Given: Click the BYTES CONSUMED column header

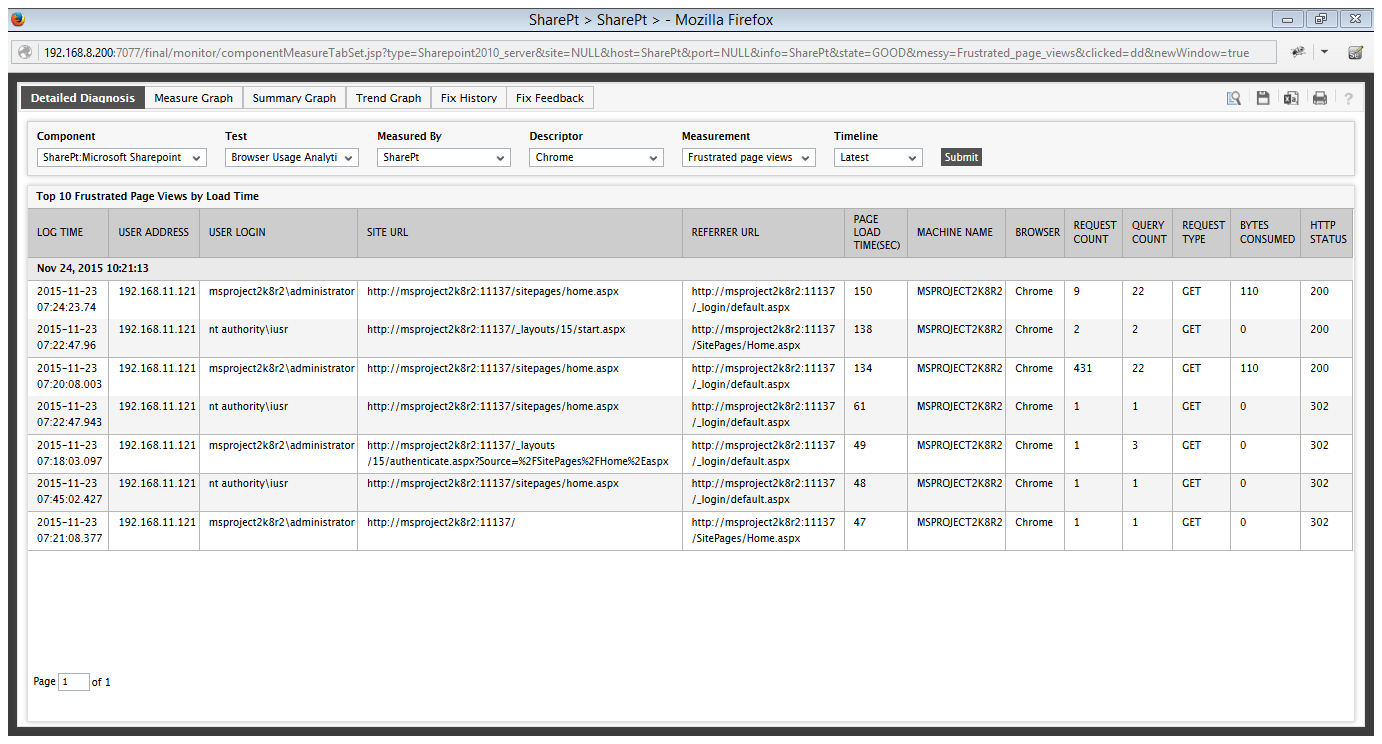Looking at the screenshot, I should [x=1267, y=232].
